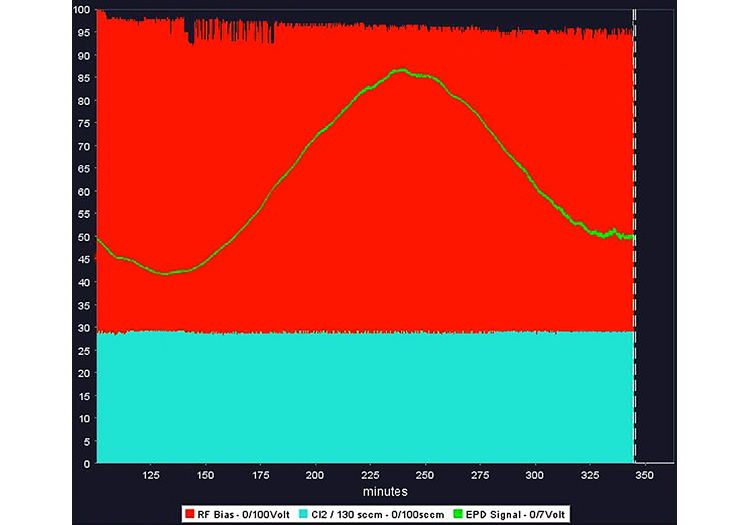Viewport: 750px width, 525px height.
Task: Select the 'RF Bias - 0/100Volt' legend label
Action: coord(243,514)
